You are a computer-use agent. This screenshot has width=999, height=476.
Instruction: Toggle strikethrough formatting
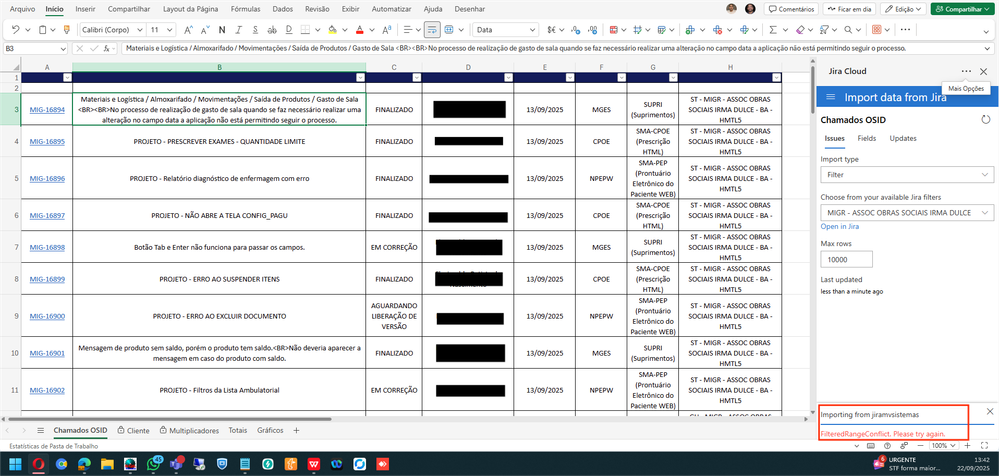pos(272,29)
